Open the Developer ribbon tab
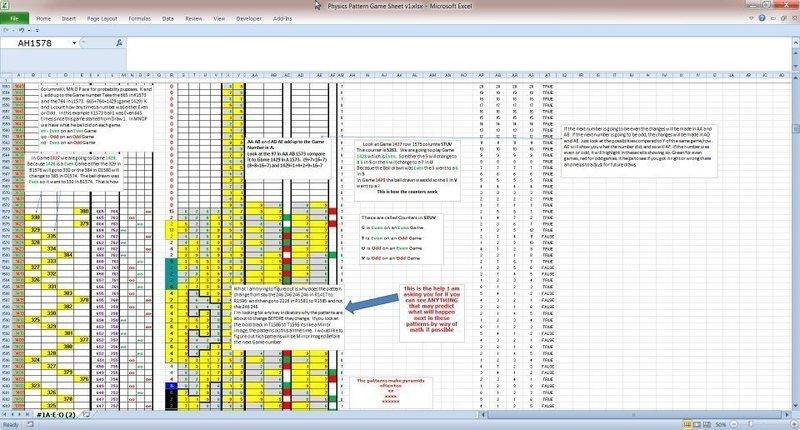 click(x=249, y=18)
